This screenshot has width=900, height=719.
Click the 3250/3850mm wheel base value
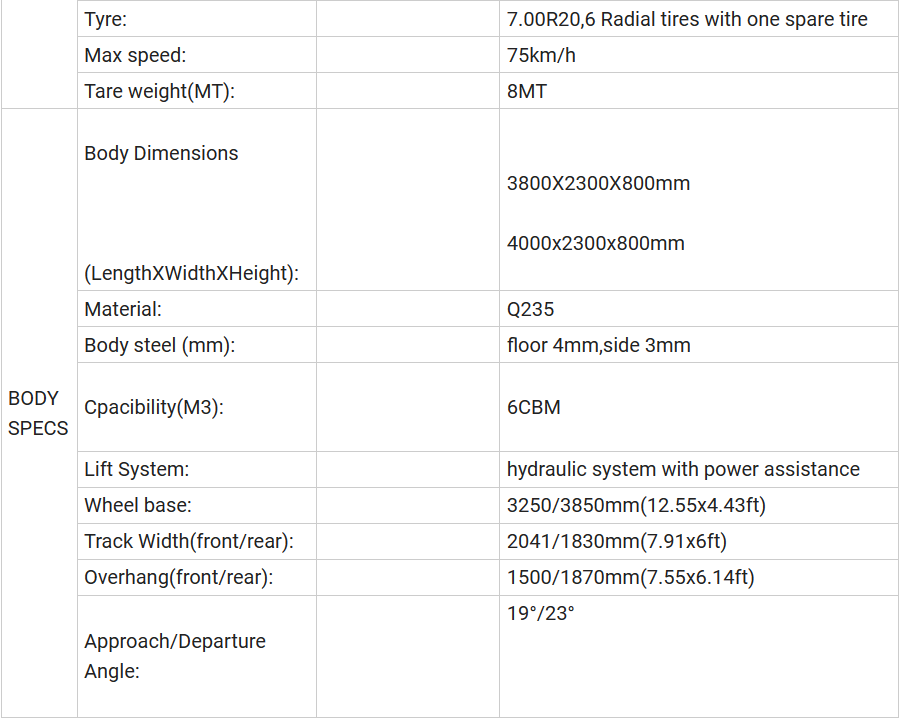[636, 505]
